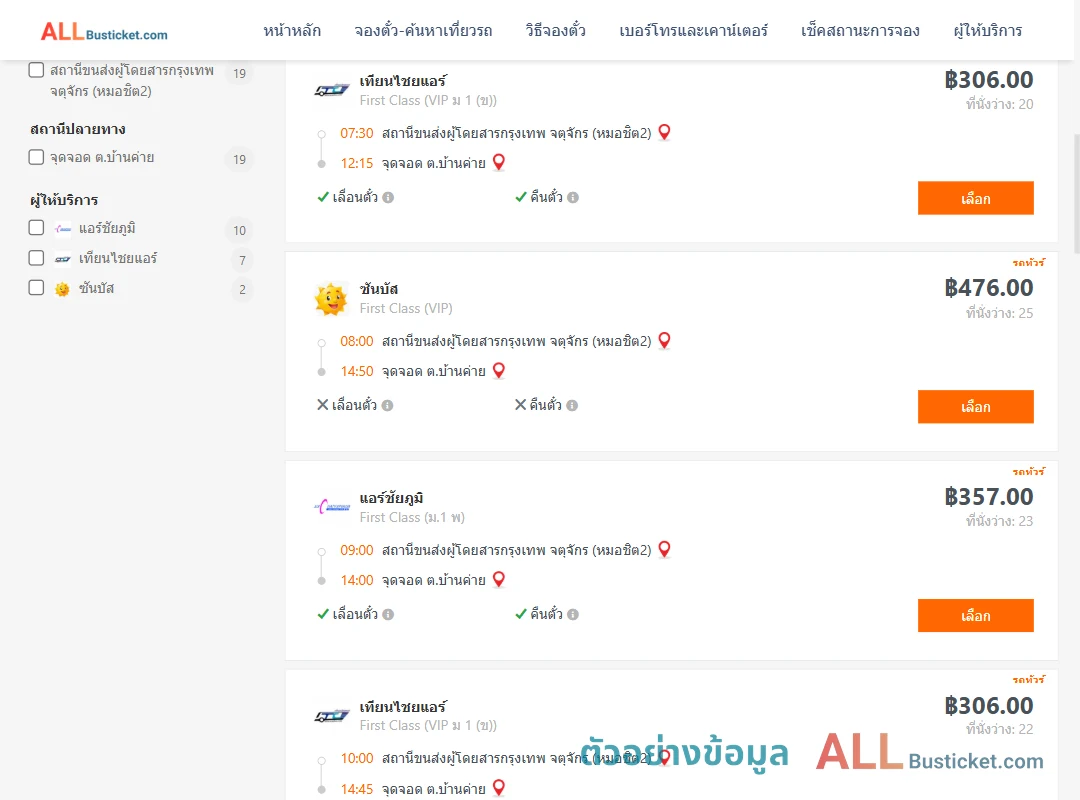Screen dimensions: 1080x800
Task: Open จองตั๋ว-ค้นหาเที่ยวรถ menu item
Action: click(424, 30)
